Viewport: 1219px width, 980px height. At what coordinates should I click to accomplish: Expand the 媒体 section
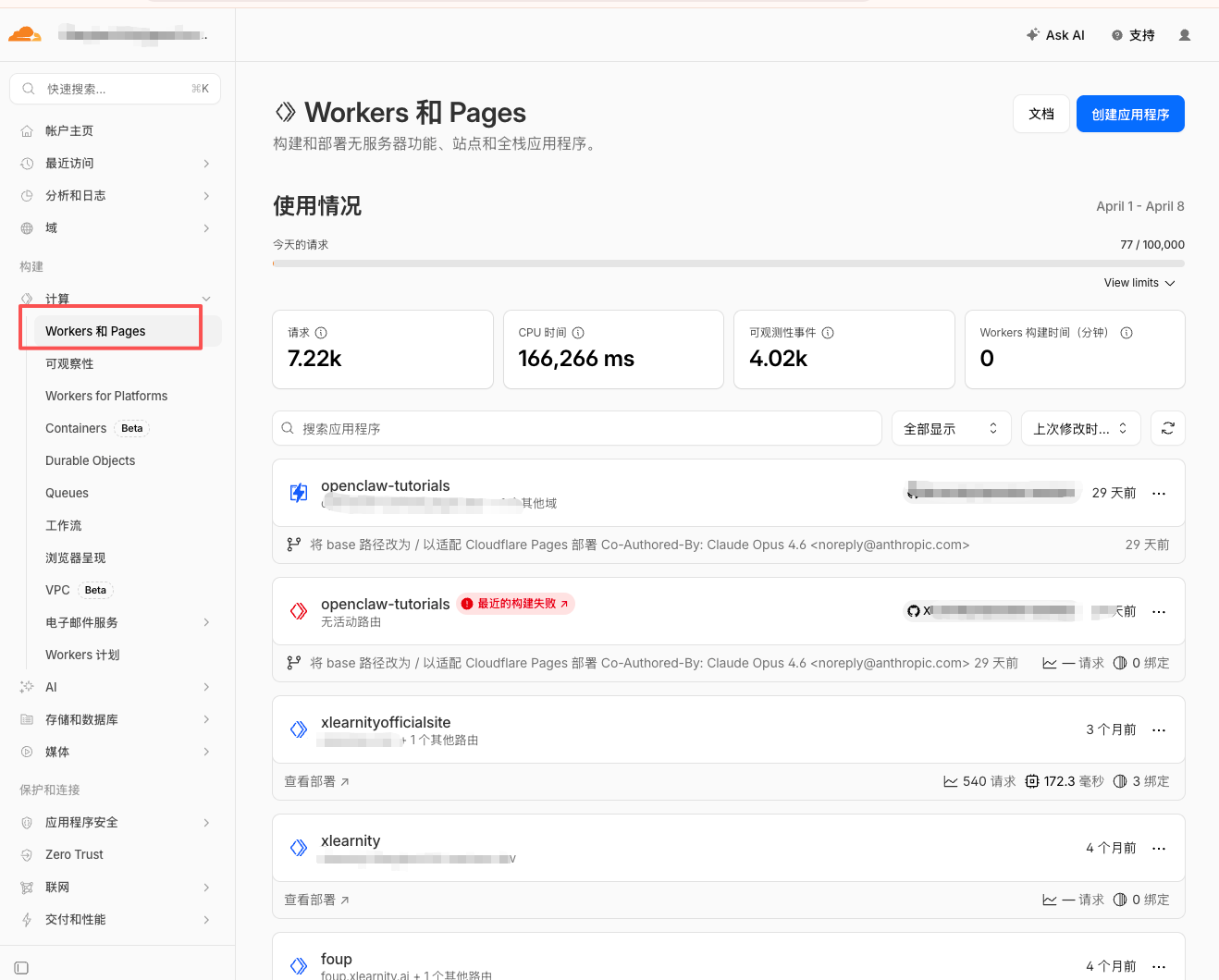206,752
